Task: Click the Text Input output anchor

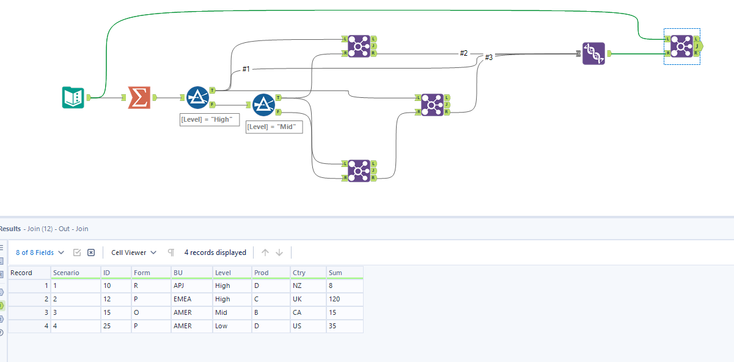Action: 88,97
